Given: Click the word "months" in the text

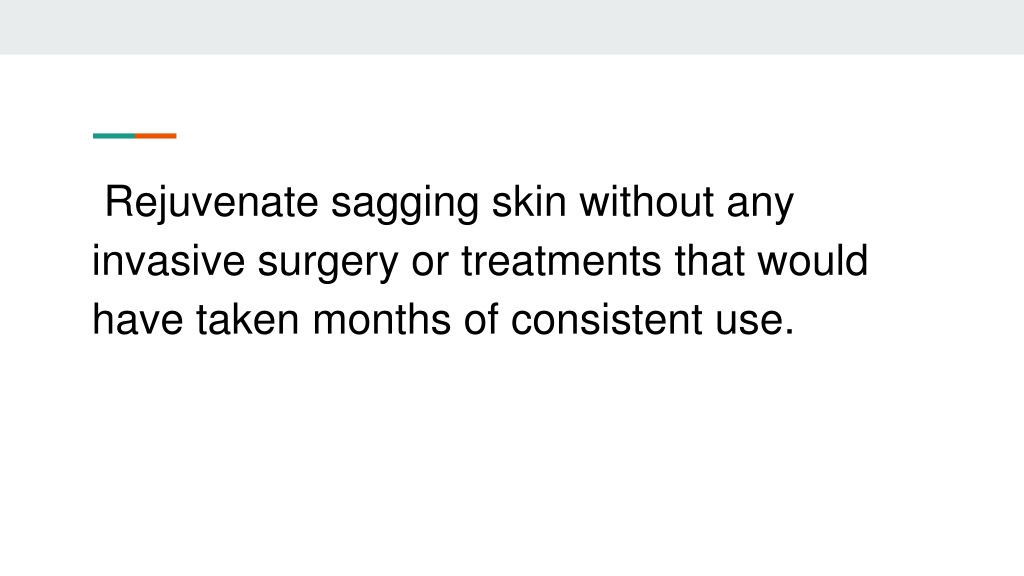Looking at the screenshot, I should click(382, 319).
